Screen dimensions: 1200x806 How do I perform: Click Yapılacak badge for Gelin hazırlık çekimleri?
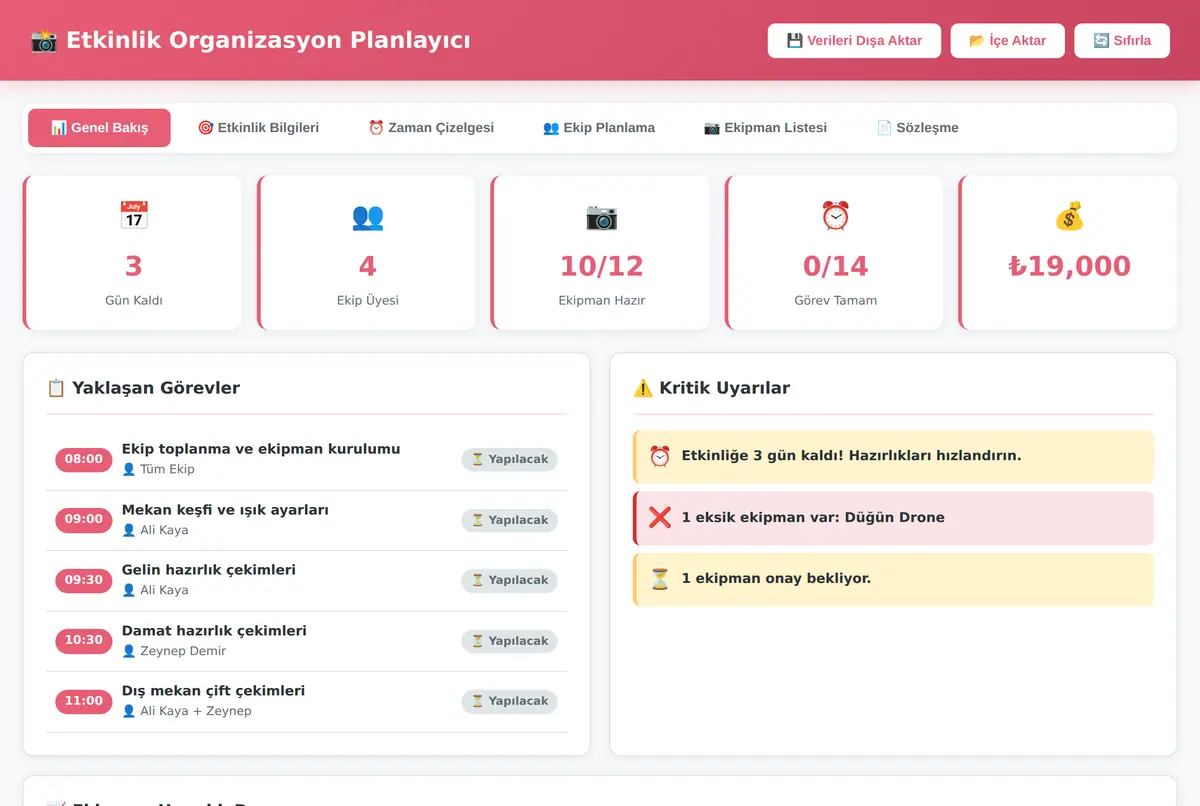[x=509, y=580]
